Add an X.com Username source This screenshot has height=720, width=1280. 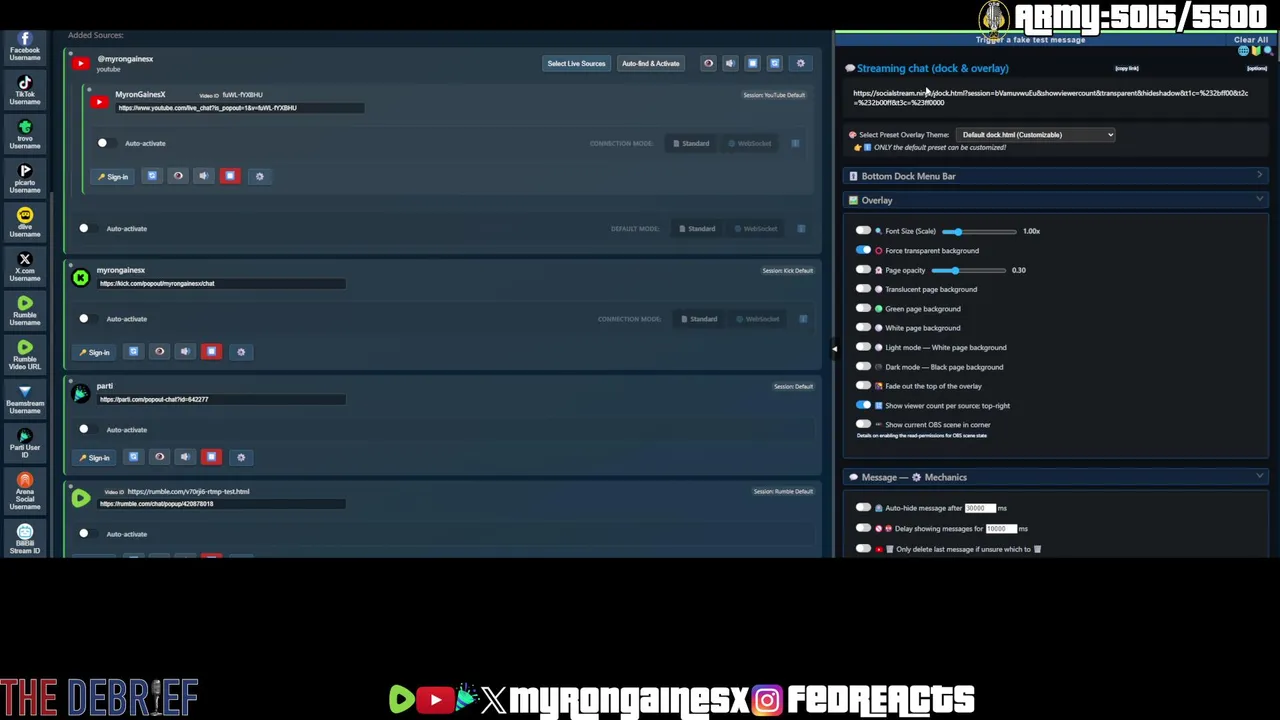[x=25, y=267]
